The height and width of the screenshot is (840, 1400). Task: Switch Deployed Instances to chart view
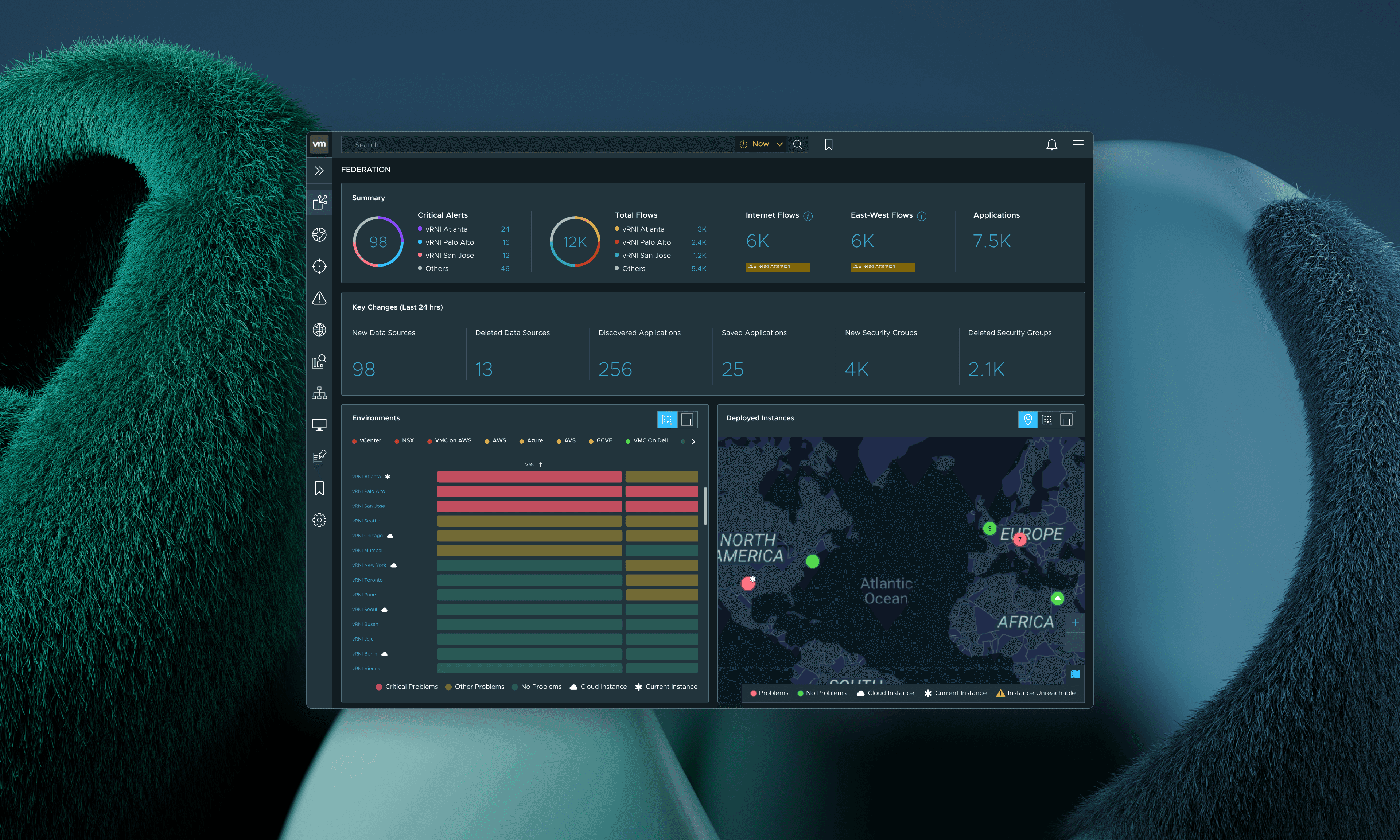pos(1047,419)
